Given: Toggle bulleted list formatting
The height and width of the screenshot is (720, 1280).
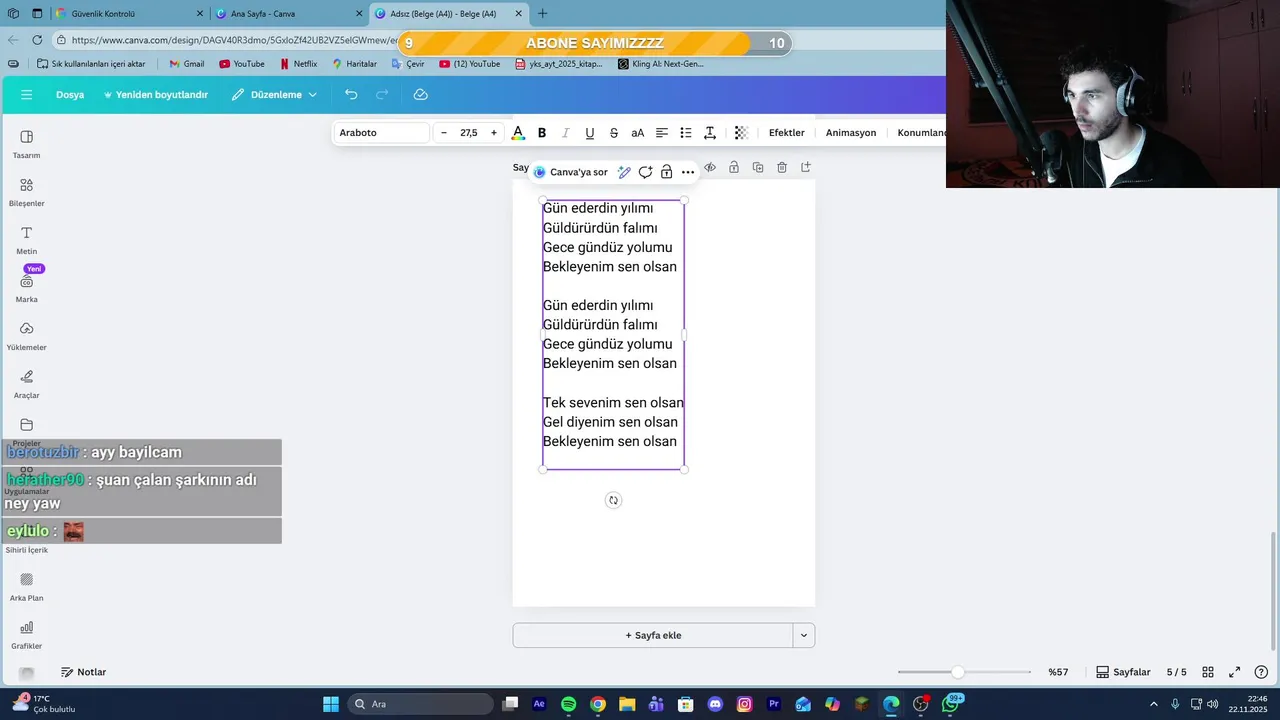Looking at the screenshot, I should 686,132.
